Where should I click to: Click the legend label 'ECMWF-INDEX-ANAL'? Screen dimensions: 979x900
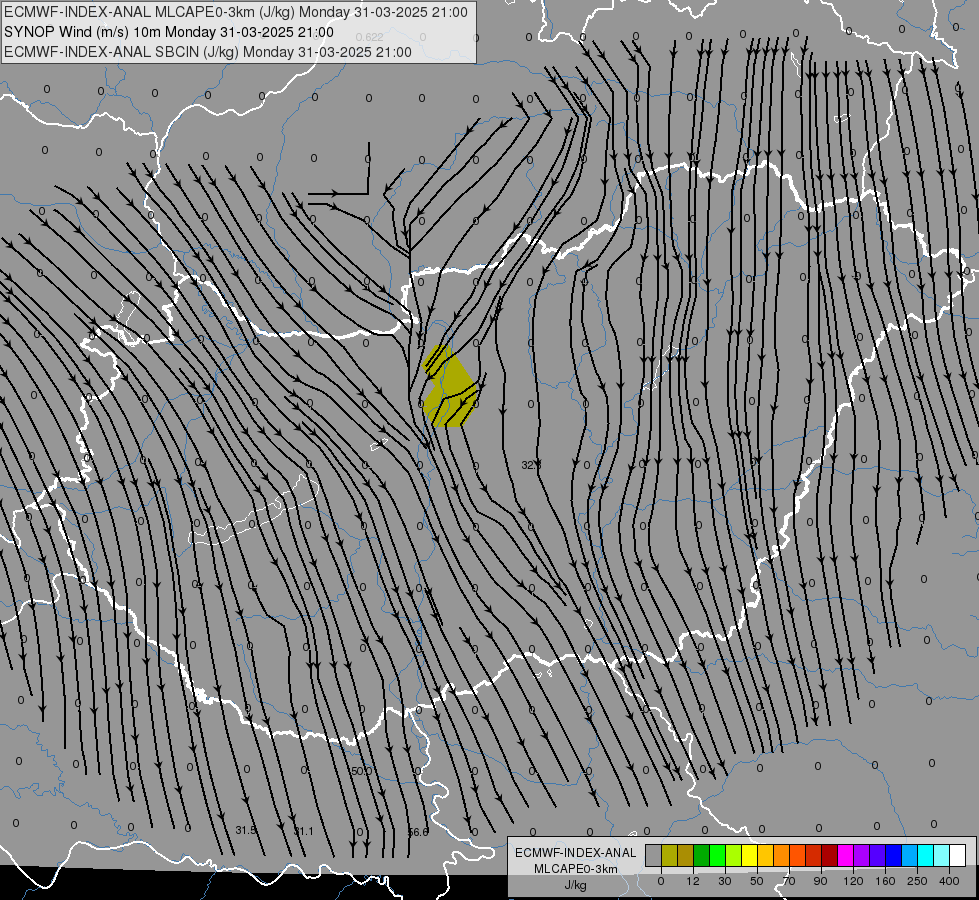coord(575,853)
